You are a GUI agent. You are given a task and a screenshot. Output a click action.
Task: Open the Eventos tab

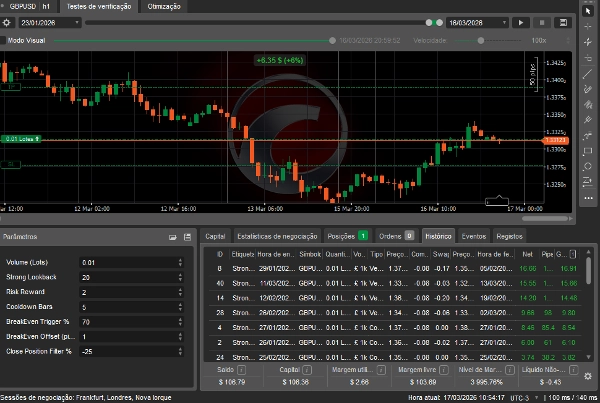[474, 237]
